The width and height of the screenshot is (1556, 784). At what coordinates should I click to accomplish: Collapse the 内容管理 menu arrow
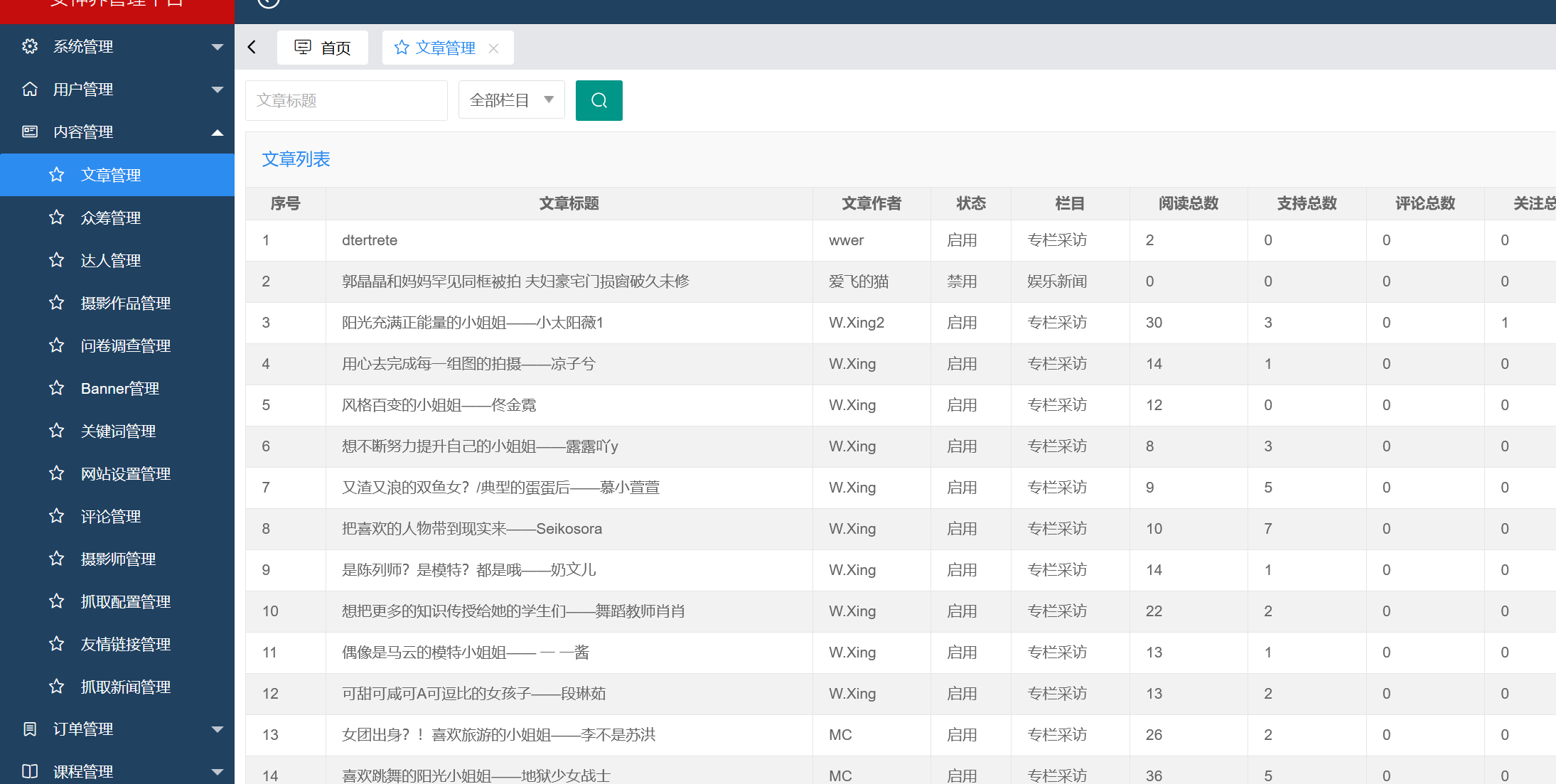218,132
